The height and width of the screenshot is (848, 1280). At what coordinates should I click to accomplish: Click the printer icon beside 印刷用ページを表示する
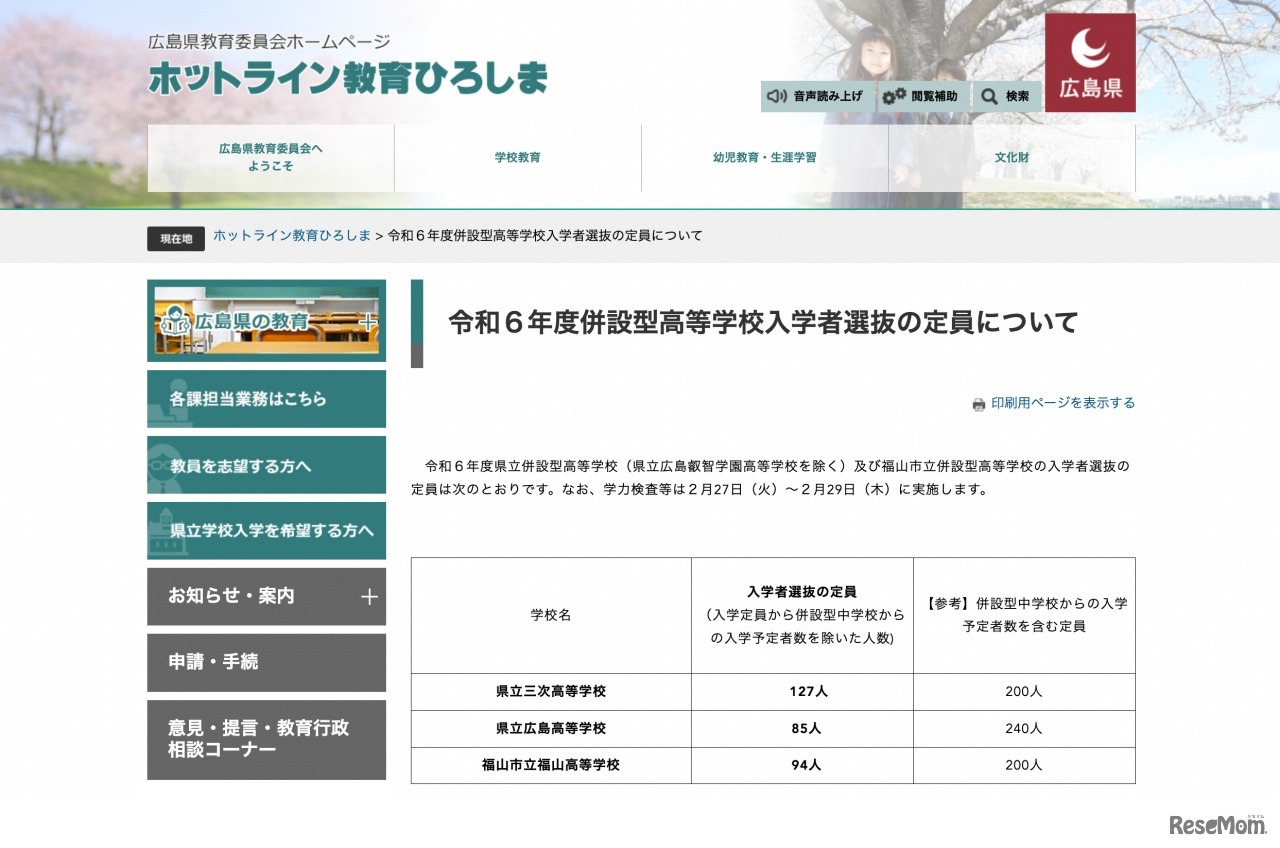pos(977,402)
